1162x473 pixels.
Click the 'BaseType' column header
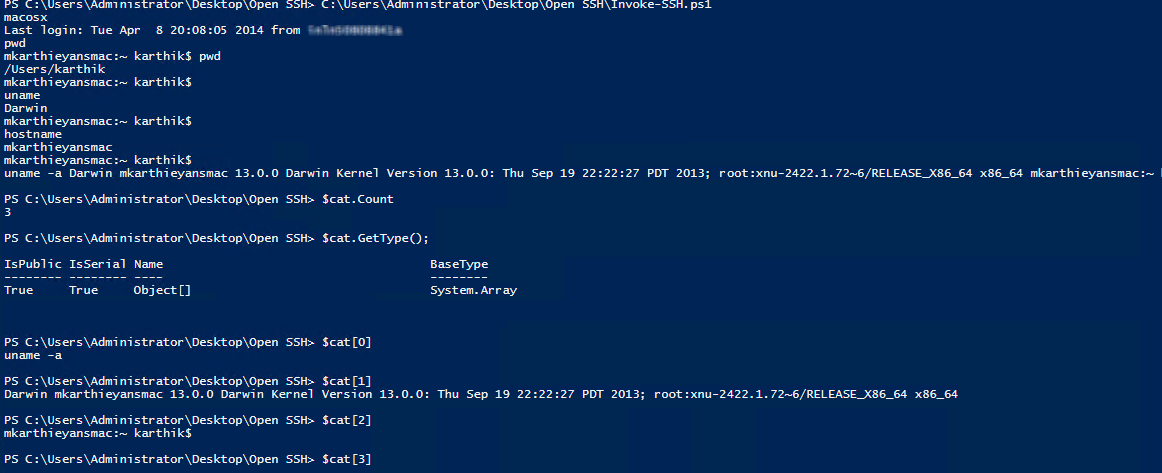point(459,264)
